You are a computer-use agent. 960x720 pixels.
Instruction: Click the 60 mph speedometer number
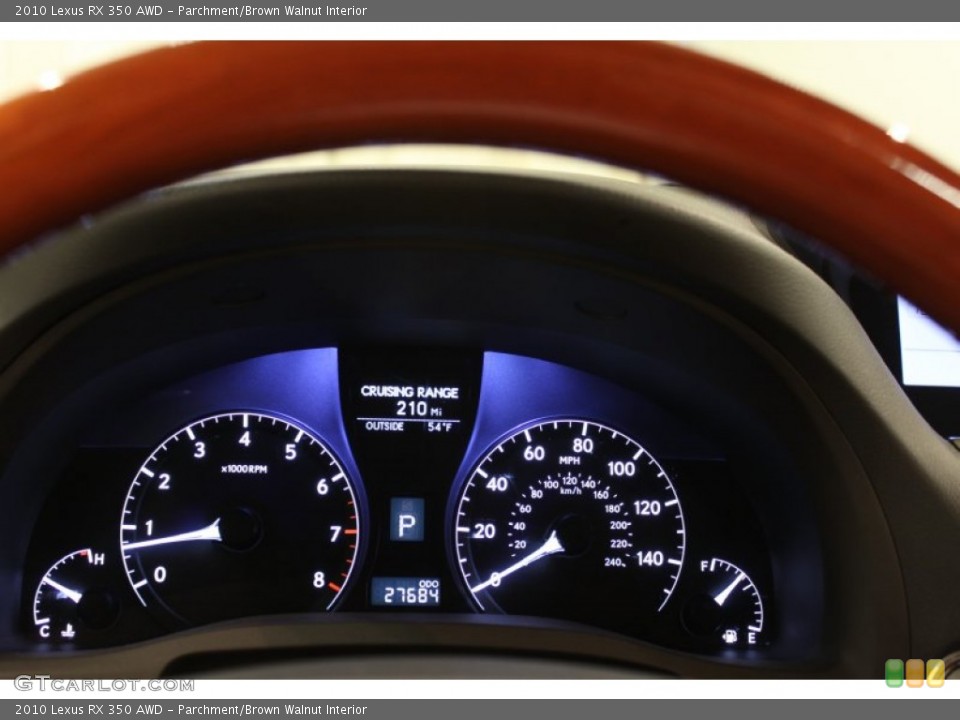534,453
